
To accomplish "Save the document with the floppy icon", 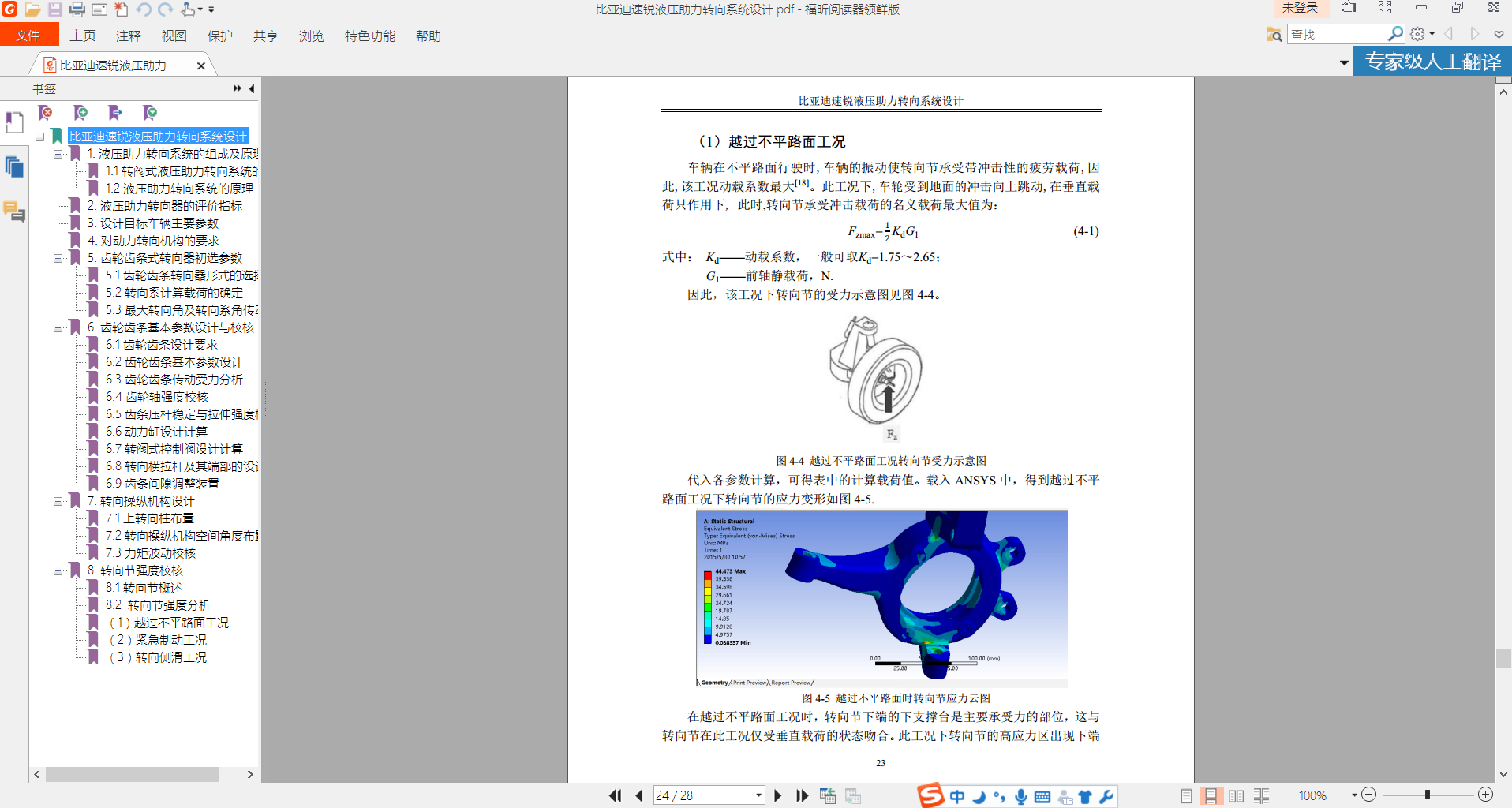I will click(x=54, y=9).
